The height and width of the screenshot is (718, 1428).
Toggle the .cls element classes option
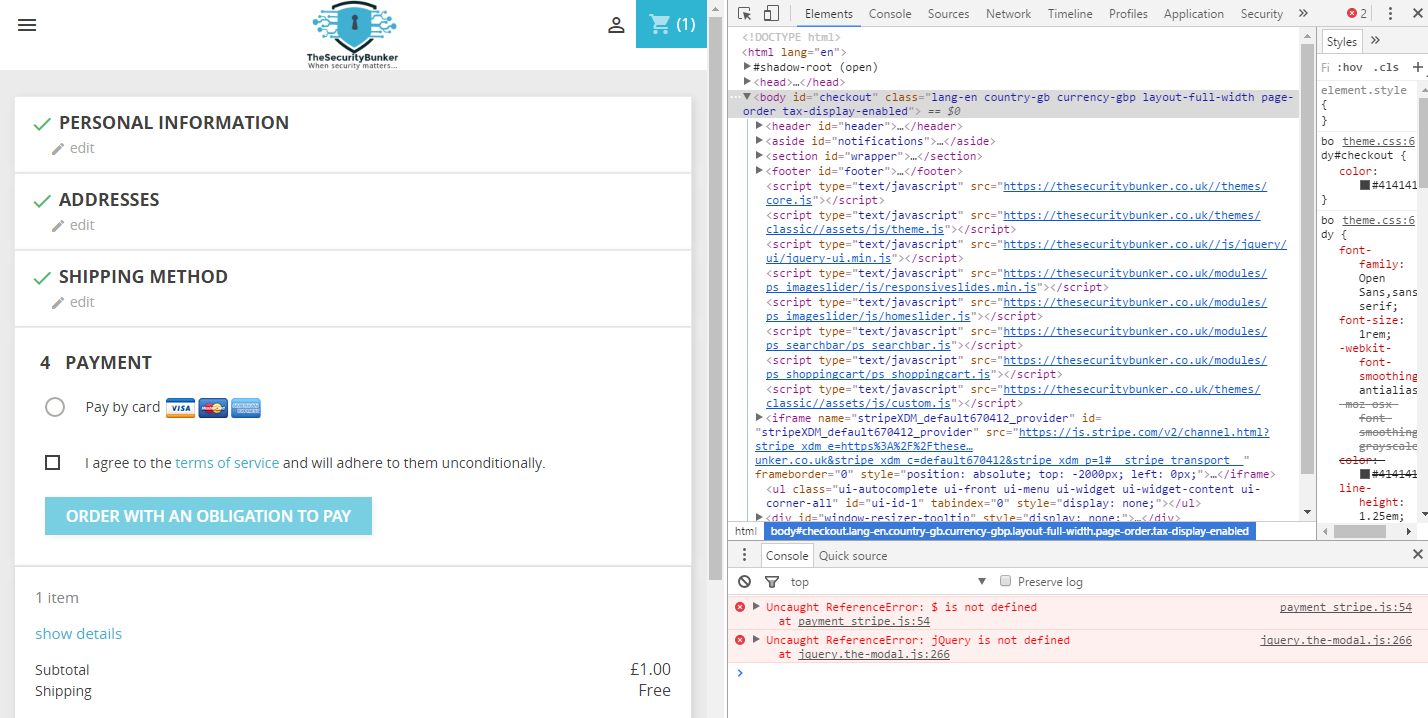(x=1387, y=67)
